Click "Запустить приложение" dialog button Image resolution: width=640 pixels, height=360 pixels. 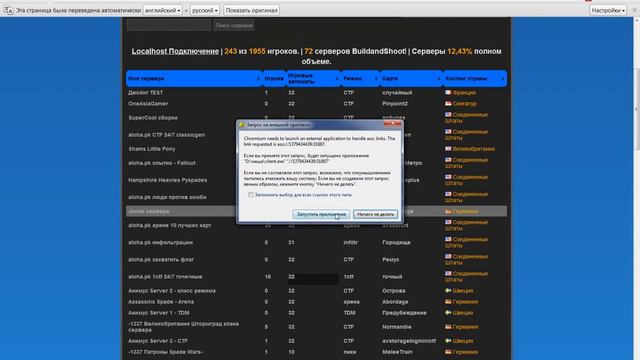(x=321, y=214)
